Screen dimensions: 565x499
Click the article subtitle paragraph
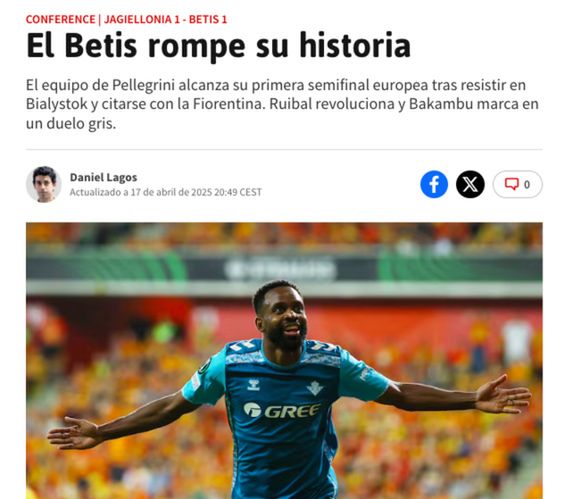pos(282,104)
